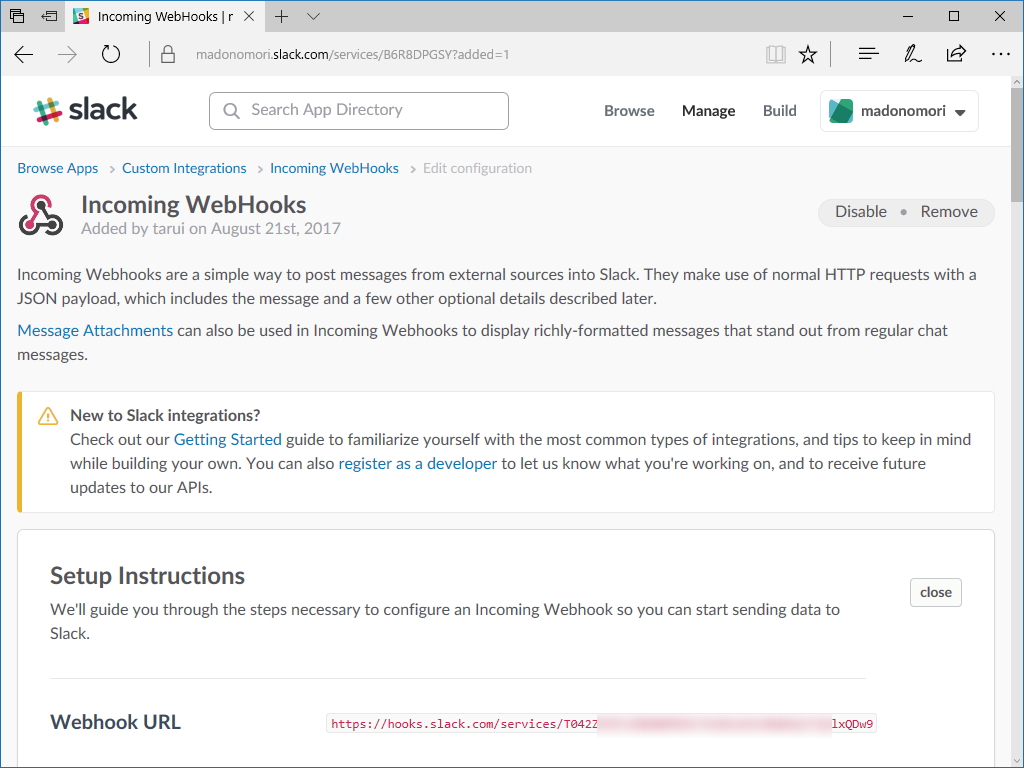The height and width of the screenshot is (768, 1024).
Task: Close the Setup Instructions section
Action: pos(935,592)
